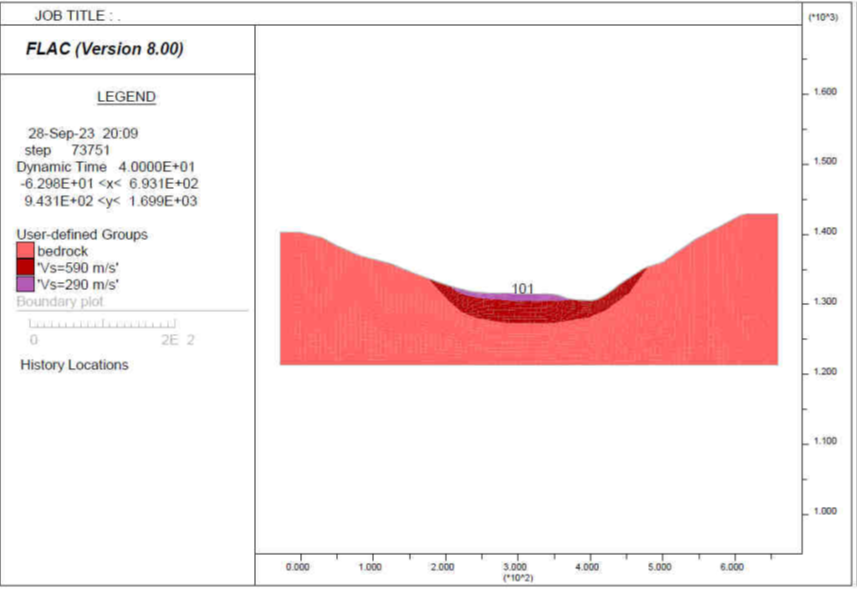Click the purple Vs=290 m/s legend swatch

[25, 283]
